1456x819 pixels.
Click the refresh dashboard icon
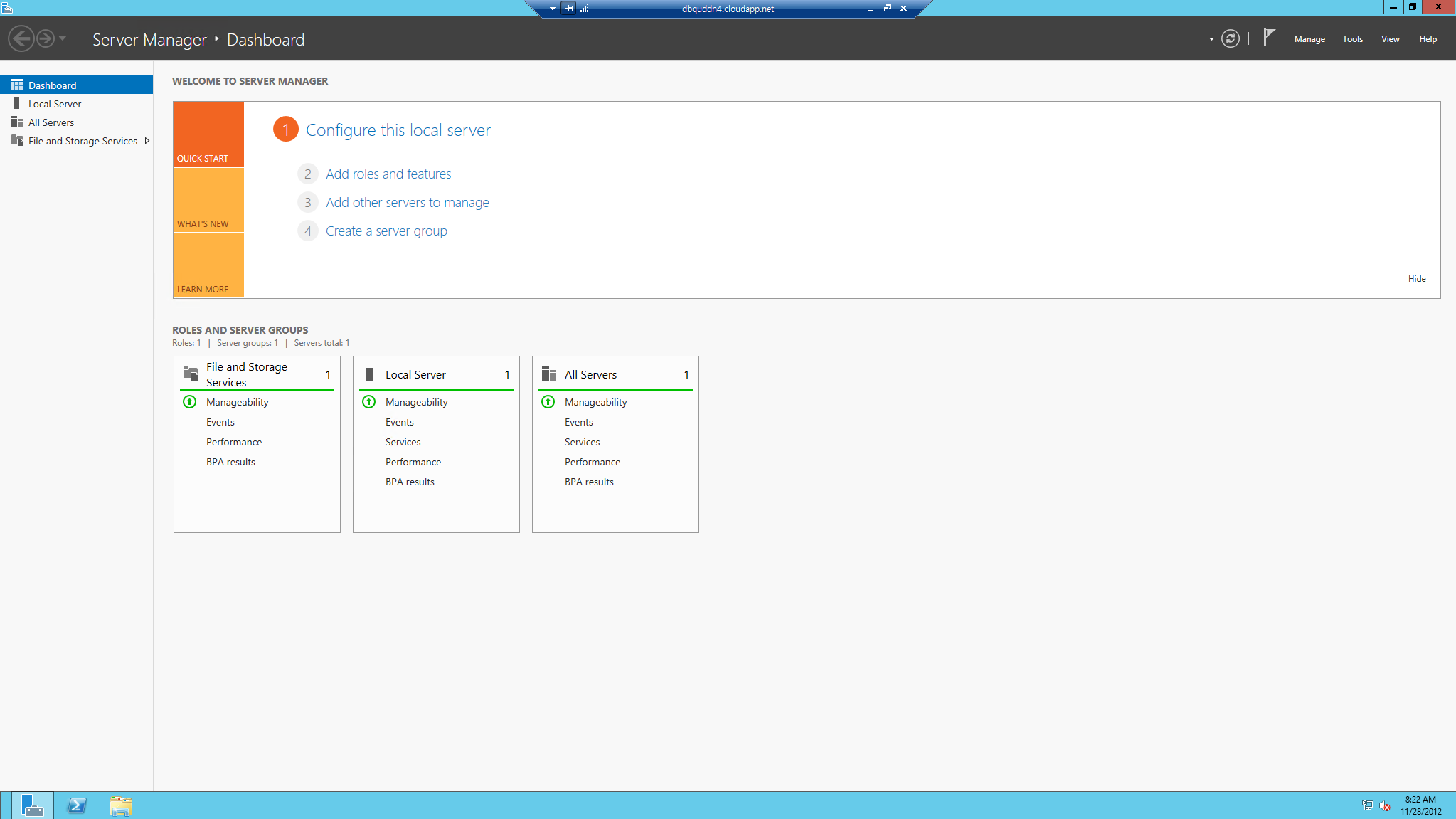click(1230, 38)
